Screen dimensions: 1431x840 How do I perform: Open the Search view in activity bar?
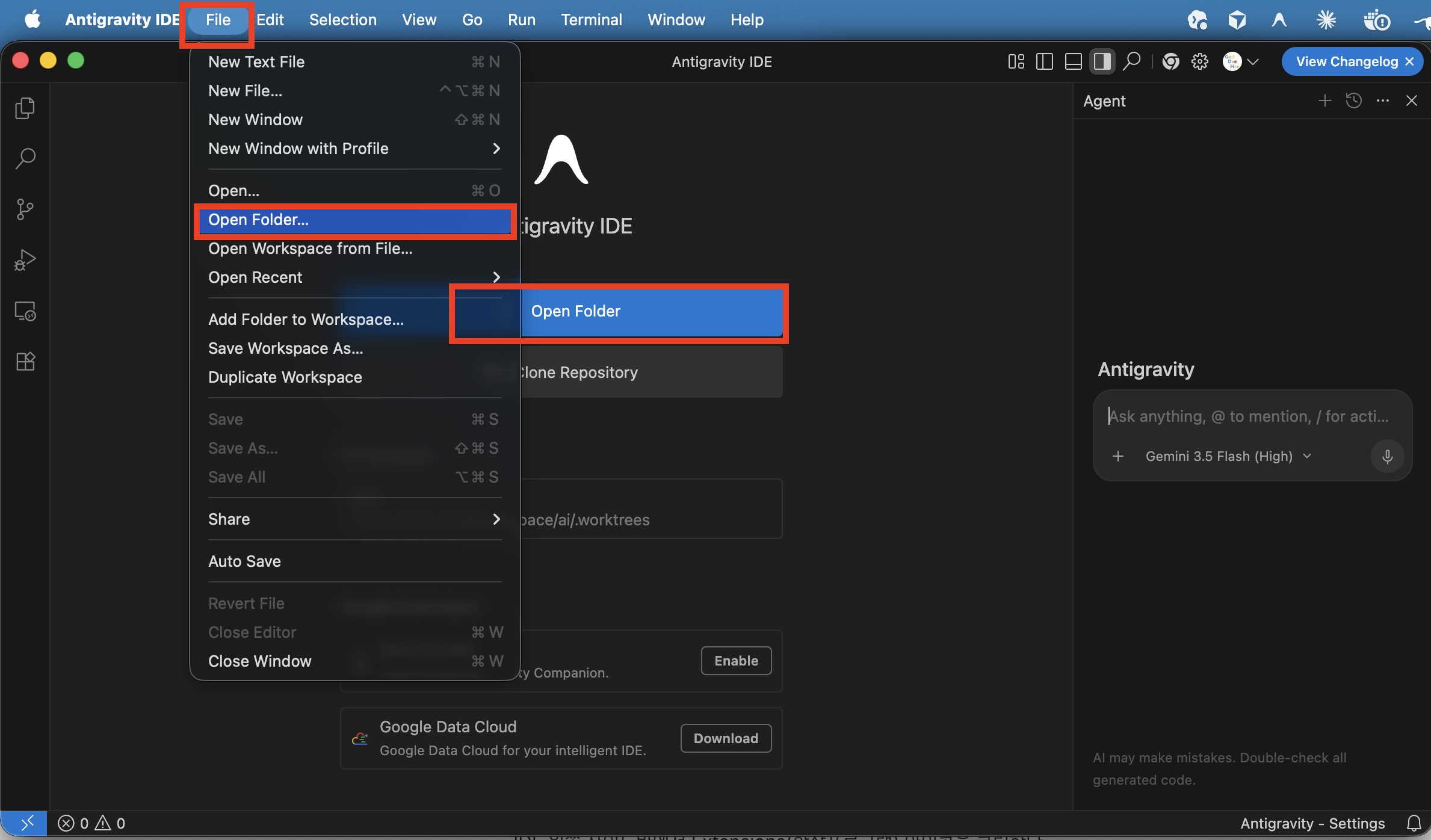[25, 158]
